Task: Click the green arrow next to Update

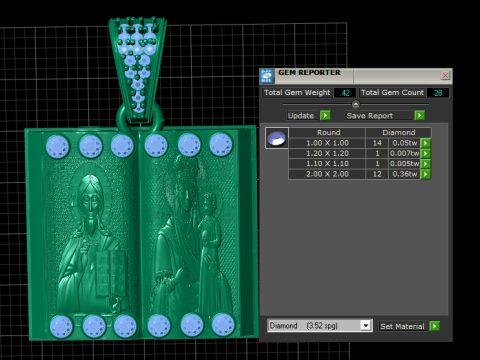Action: click(x=325, y=115)
